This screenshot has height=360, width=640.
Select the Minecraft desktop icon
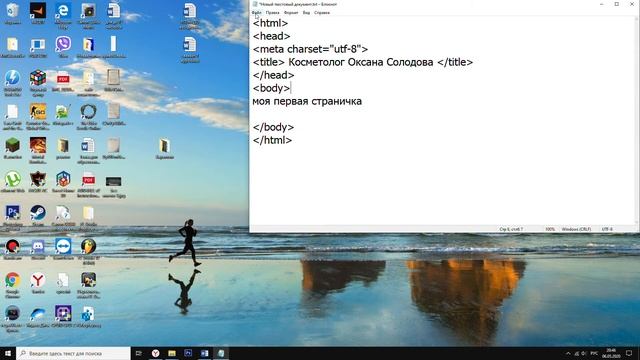coord(13,148)
